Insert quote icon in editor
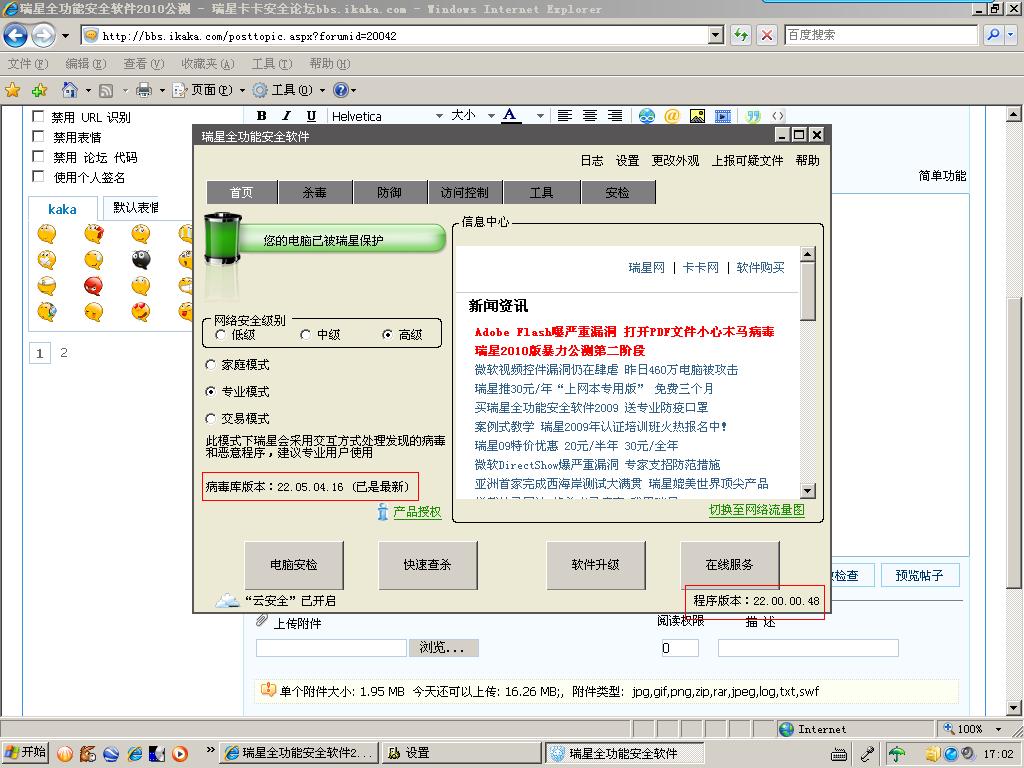 (x=753, y=116)
